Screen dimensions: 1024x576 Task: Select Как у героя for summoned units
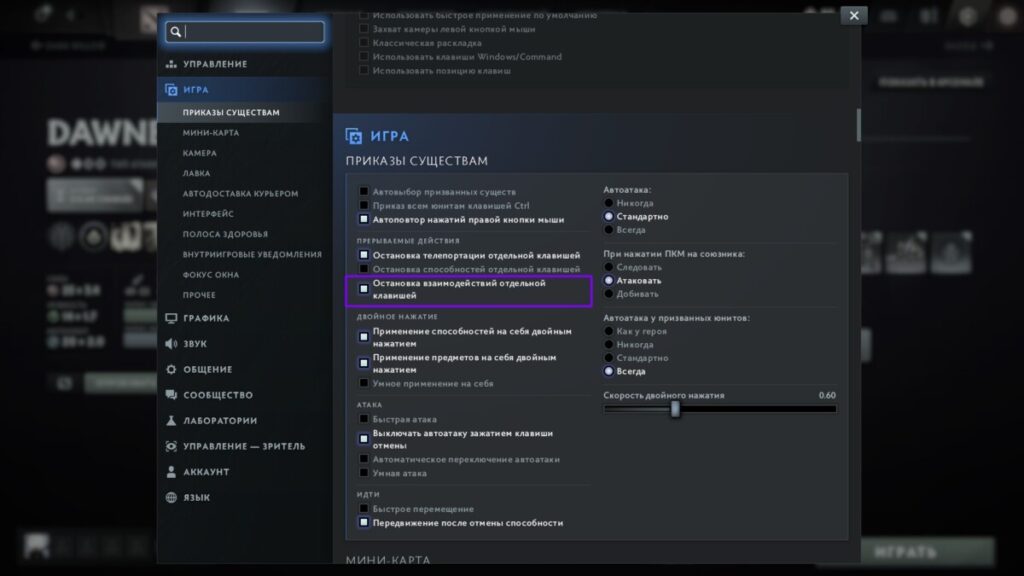609,331
